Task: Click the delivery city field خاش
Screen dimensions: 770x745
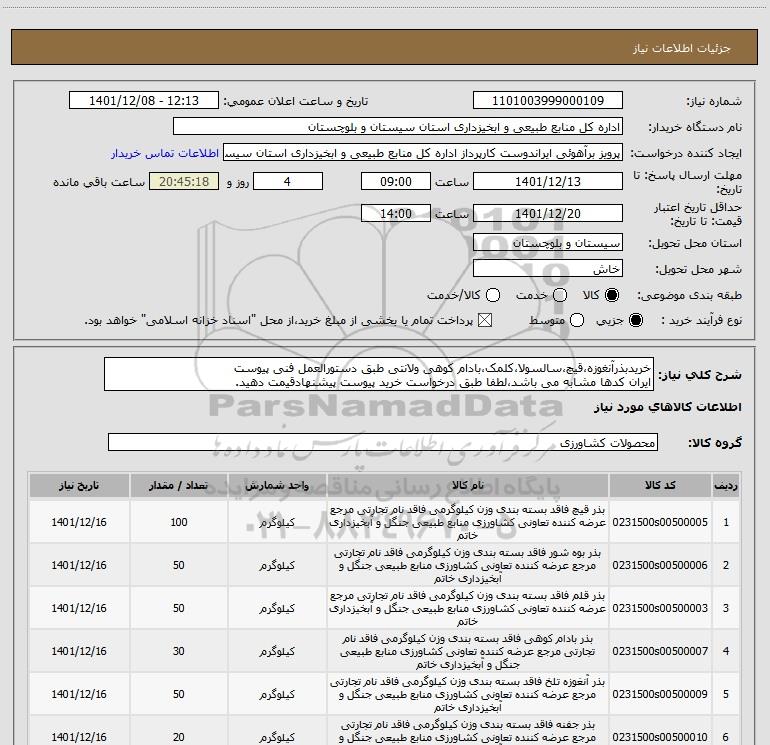Action: coord(548,269)
